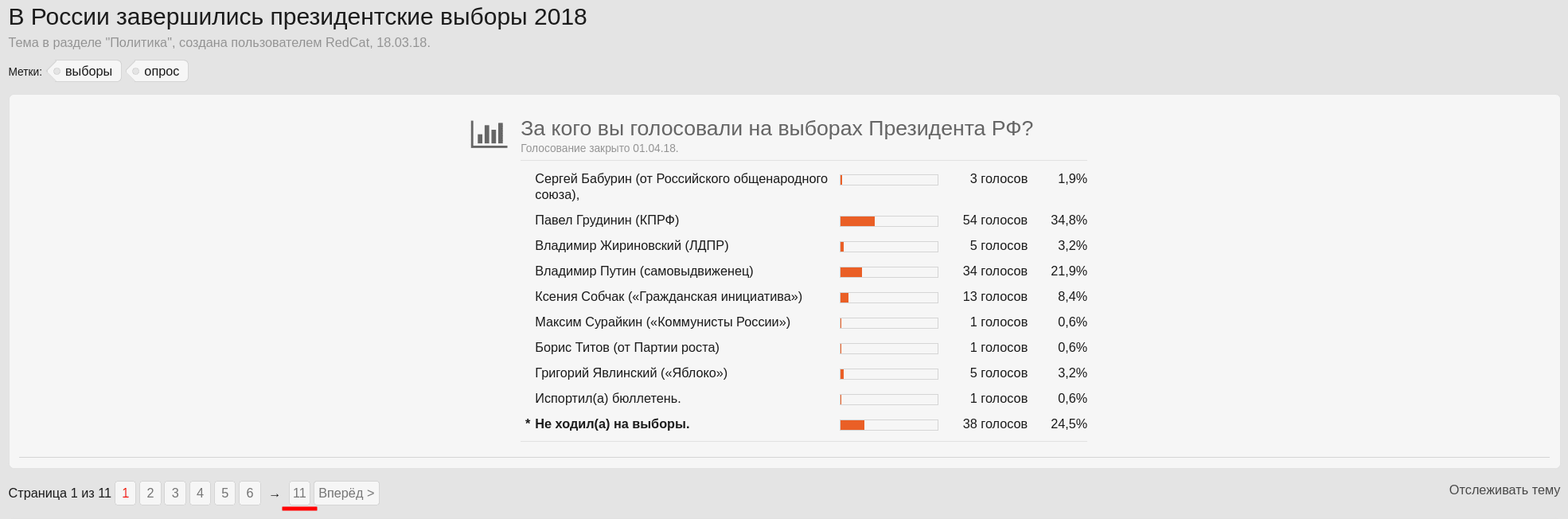1568x519 pixels.
Task: Open the опрос tag
Action: (x=158, y=71)
